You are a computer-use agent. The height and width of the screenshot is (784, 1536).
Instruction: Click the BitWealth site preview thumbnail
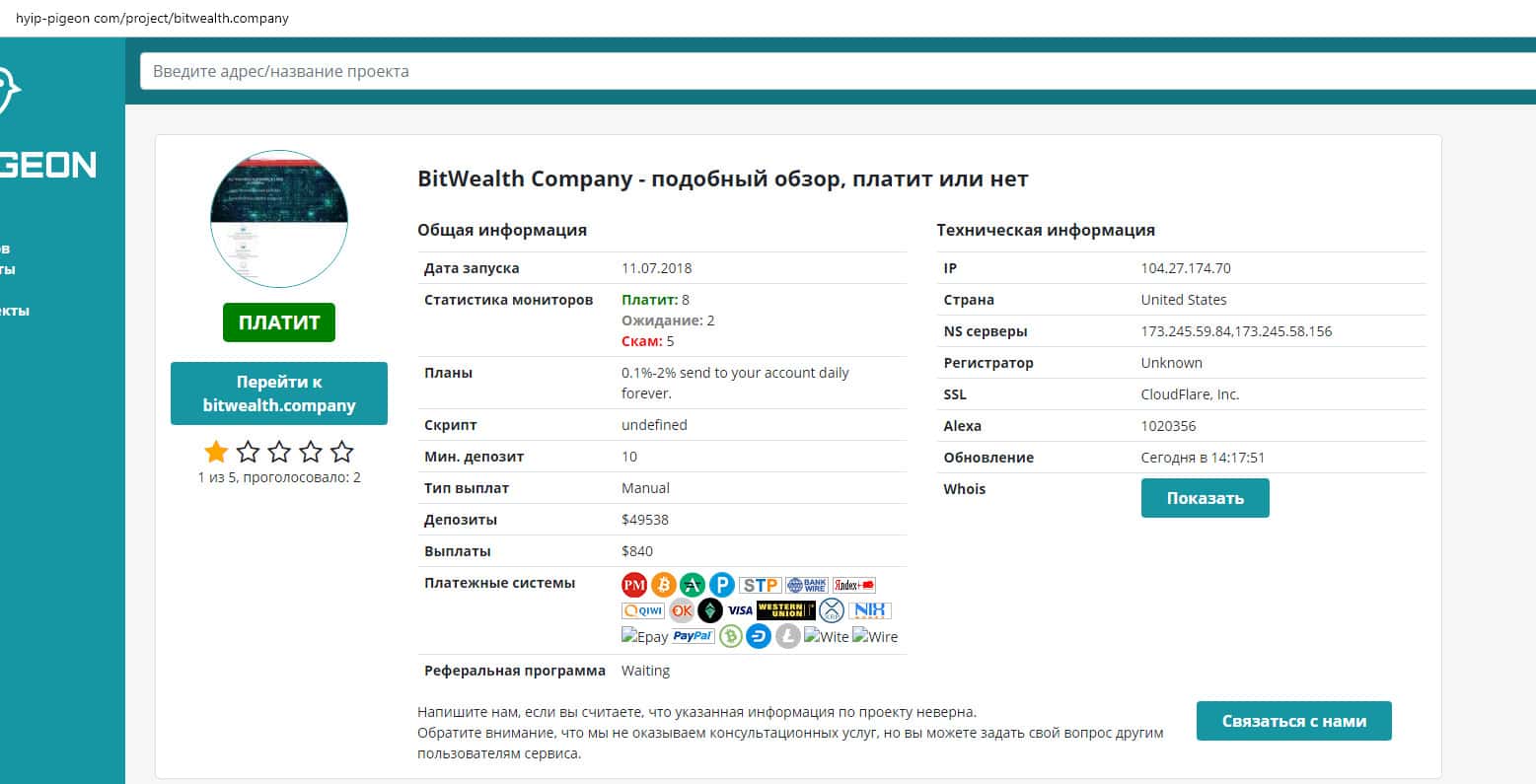(x=279, y=219)
